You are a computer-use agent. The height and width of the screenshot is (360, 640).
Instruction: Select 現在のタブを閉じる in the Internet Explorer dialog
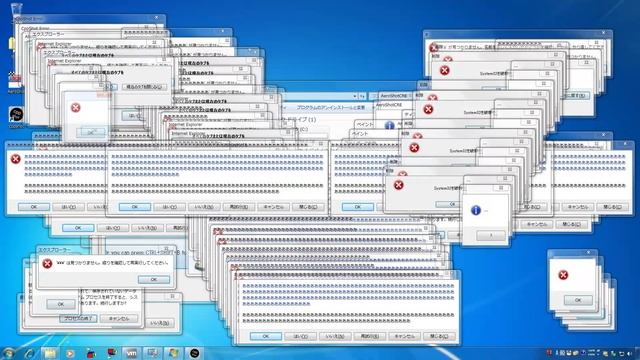pyautogui.click(x=144, y=87)
